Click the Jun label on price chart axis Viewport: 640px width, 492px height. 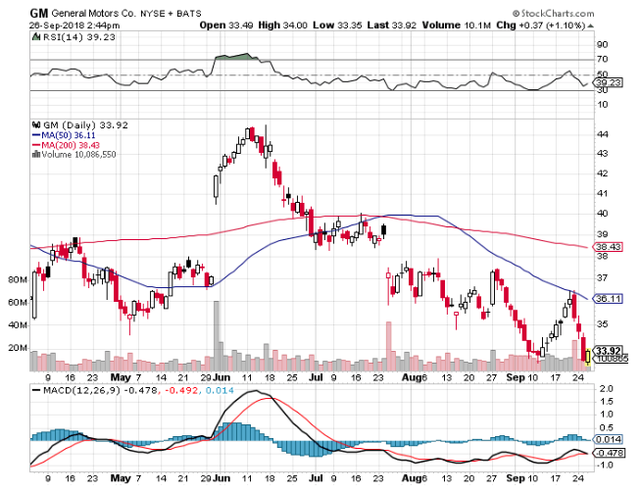[221, 377]
